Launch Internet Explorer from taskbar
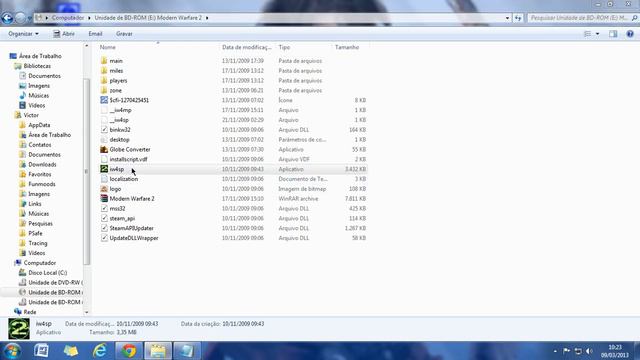 [x=100, y=351]
